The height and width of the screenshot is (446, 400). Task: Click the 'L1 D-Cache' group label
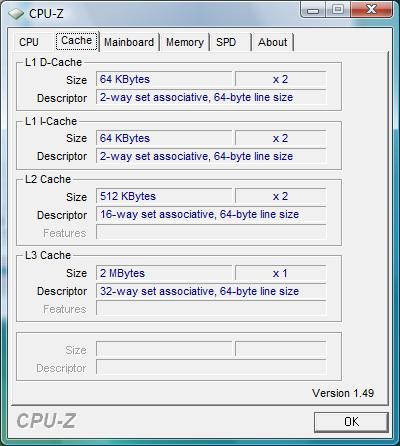53,62
